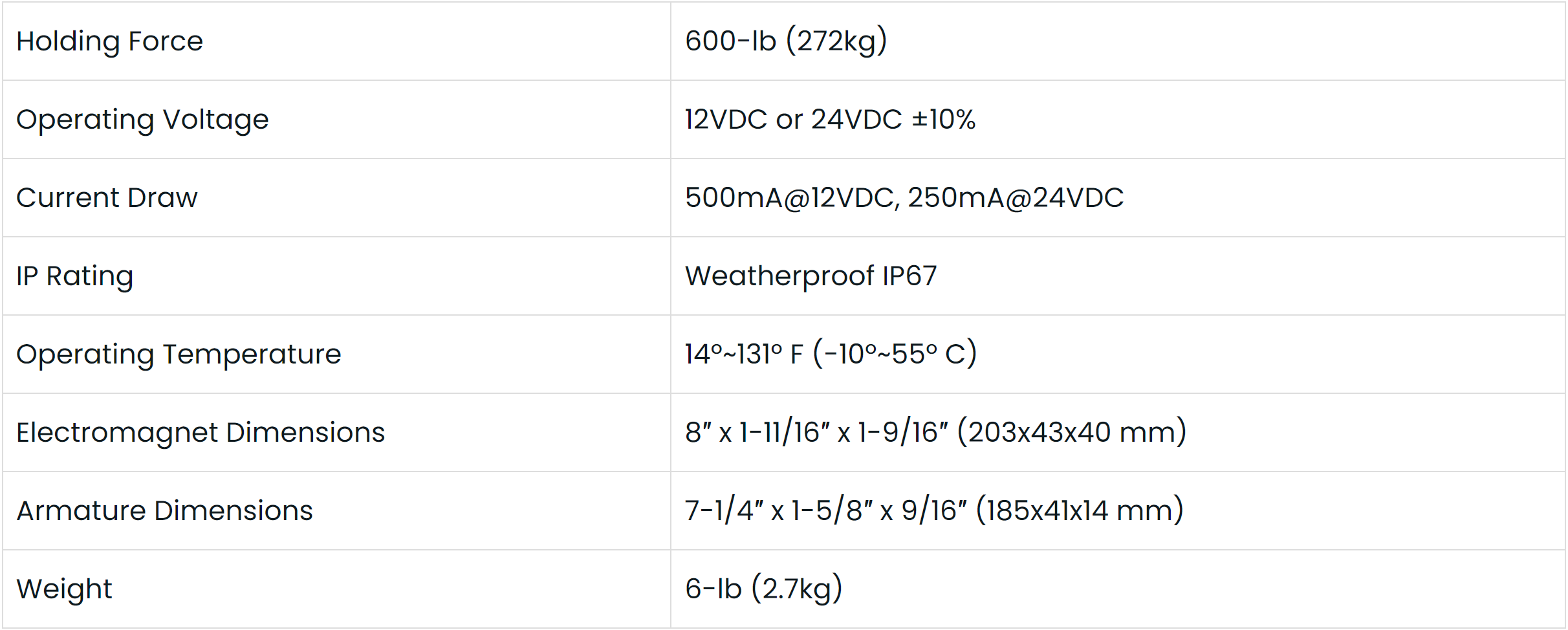The width and height of the screenshot is (1568, 630).
Task: Select the "Weatherproof IP67" value
Action: click(811, 276)
